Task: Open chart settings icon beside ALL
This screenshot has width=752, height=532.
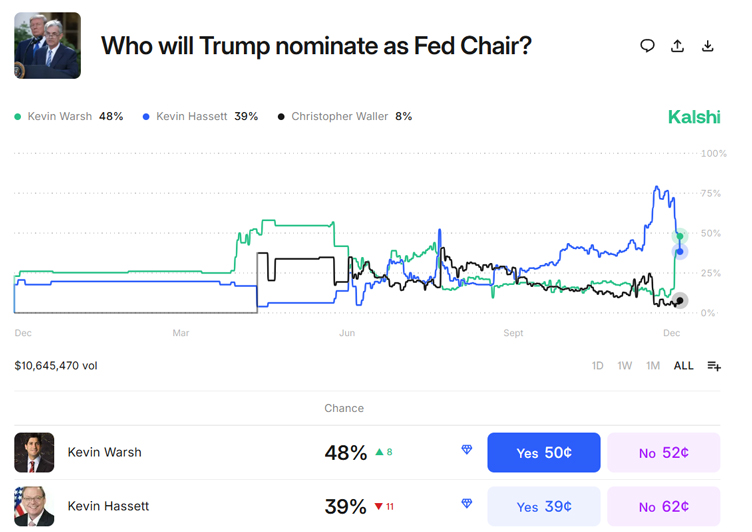Action: click(x=714, y=366)
